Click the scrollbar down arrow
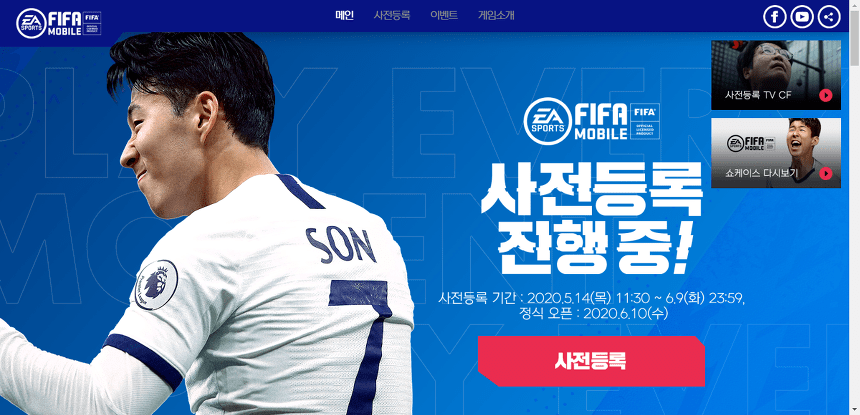This screenshot has width=860, height=415. point(855,410)
